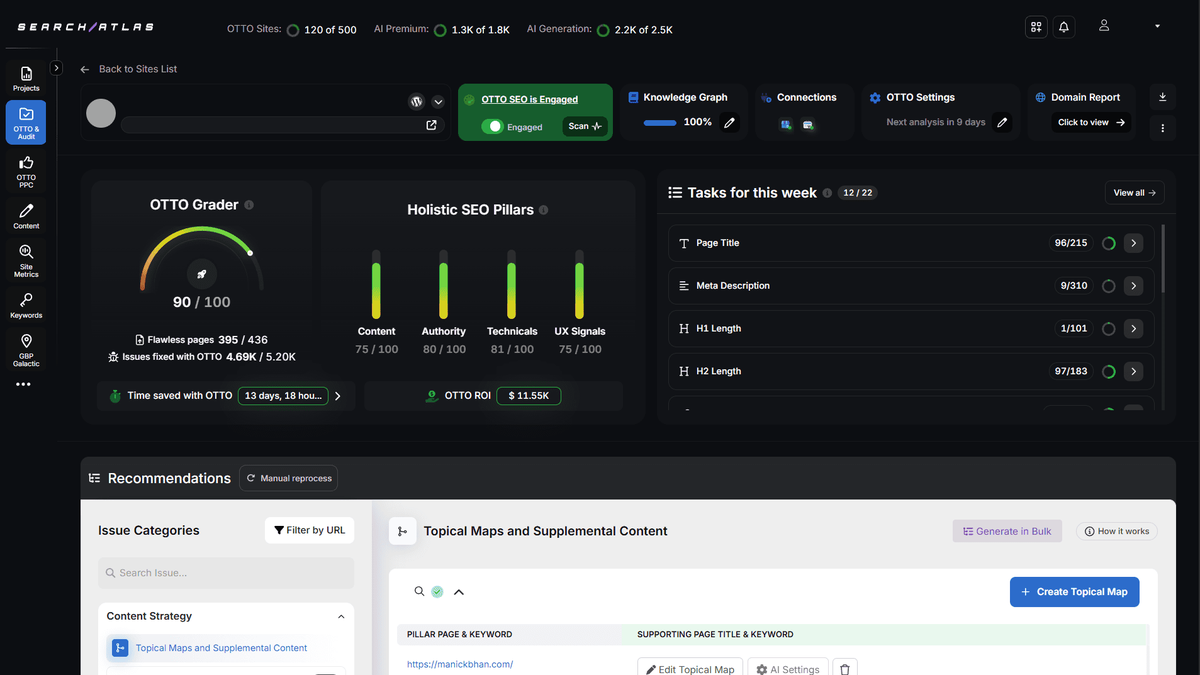This screenshot has height=675, width=1200.
Task: Click the second Connections integration icon
Action: tap(807, 125)
